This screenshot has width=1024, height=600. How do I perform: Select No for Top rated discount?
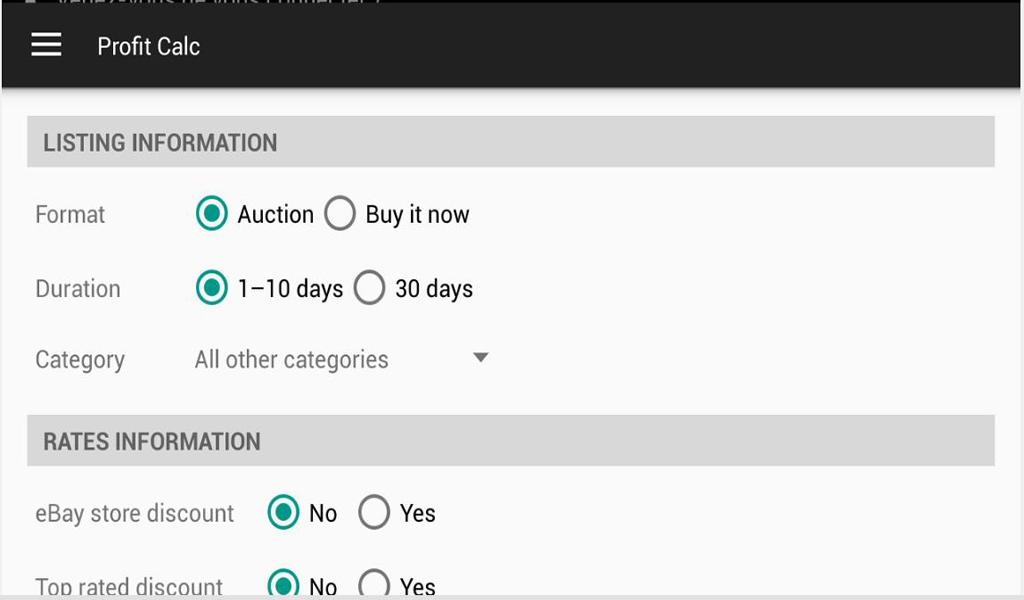point(284,584)
